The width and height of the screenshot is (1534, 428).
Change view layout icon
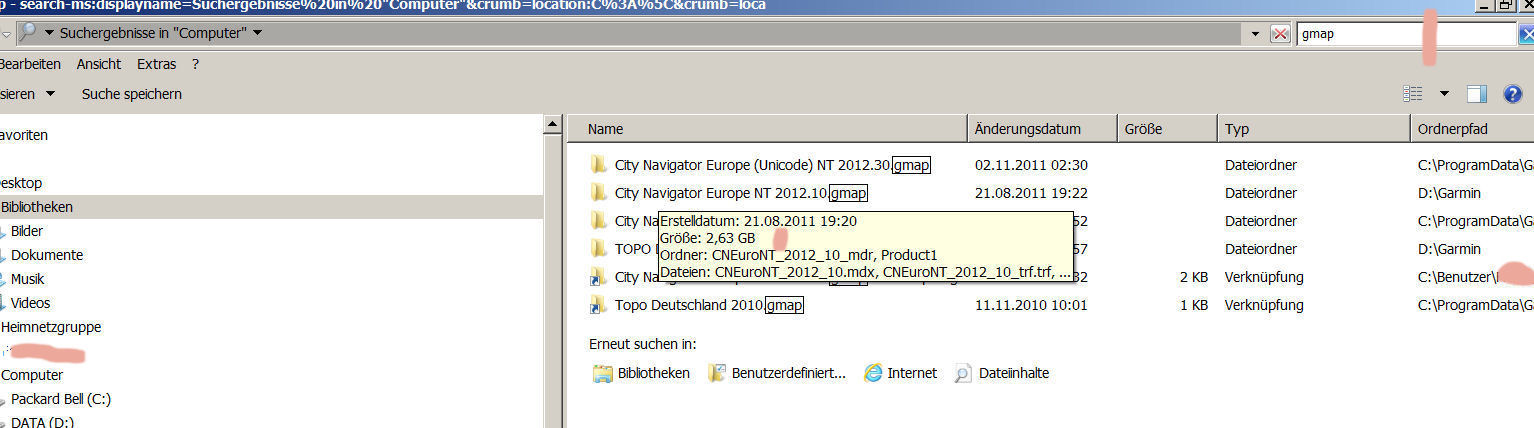pos(1412,94)
